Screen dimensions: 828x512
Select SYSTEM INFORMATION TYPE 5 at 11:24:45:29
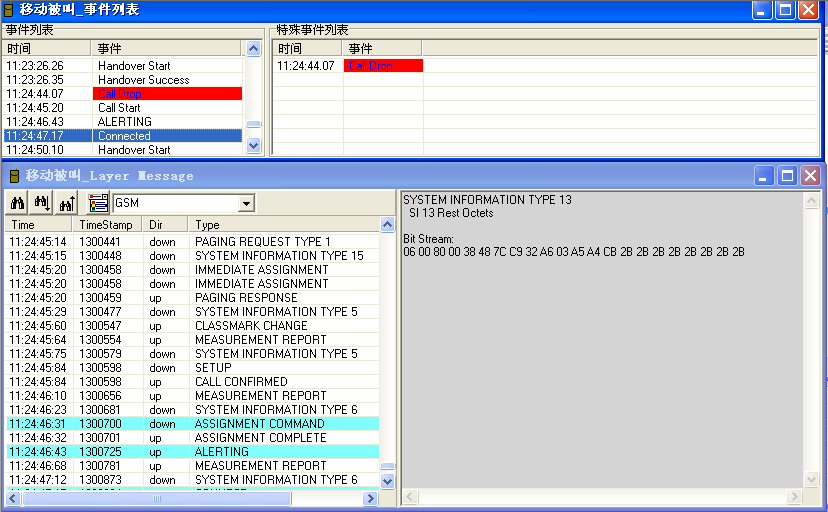pyautogui.click(x=193, y=312)
